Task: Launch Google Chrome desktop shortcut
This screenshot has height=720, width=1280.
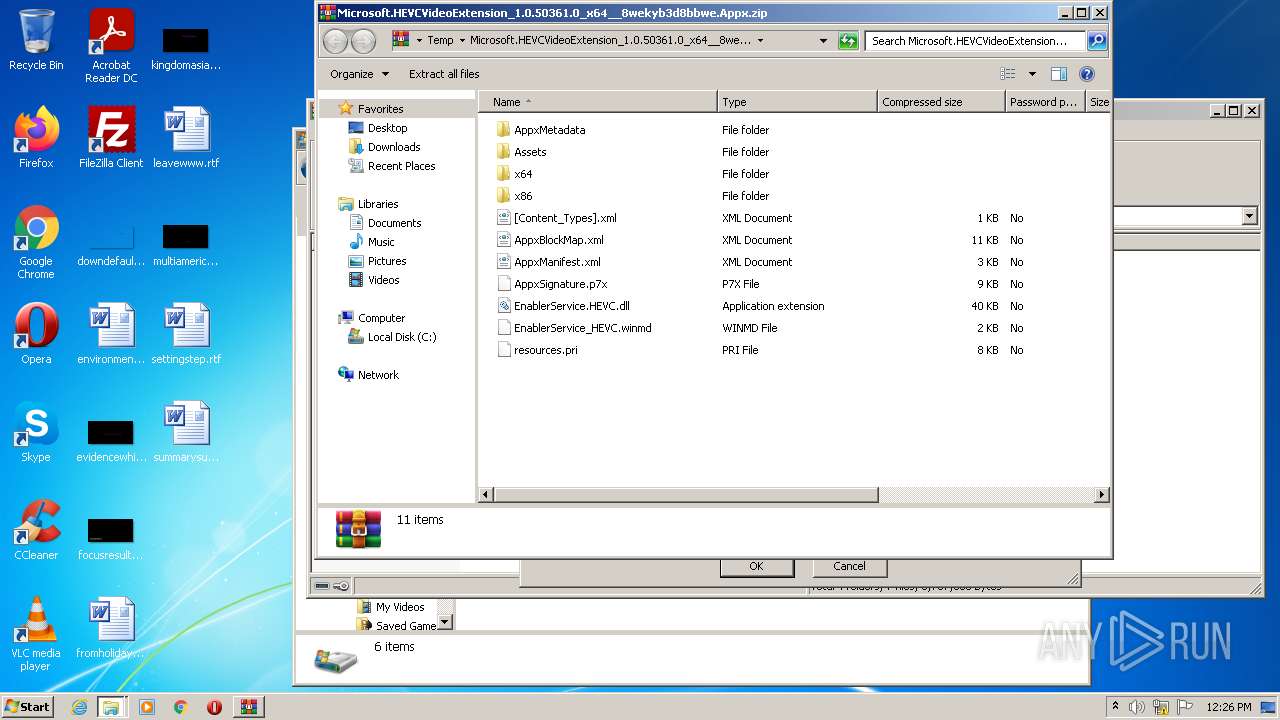Action: point(36,243)
